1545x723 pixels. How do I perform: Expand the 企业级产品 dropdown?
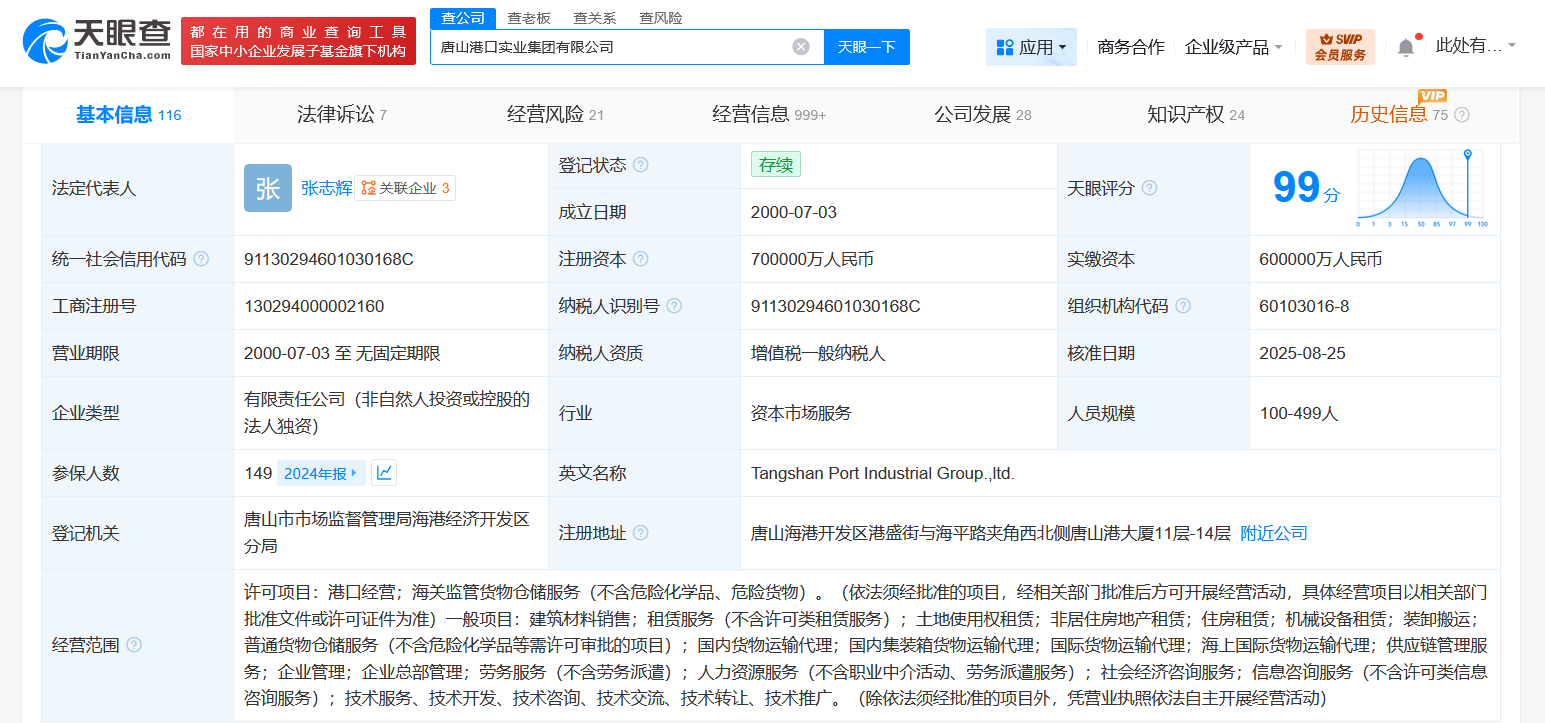pos(1233,47)
